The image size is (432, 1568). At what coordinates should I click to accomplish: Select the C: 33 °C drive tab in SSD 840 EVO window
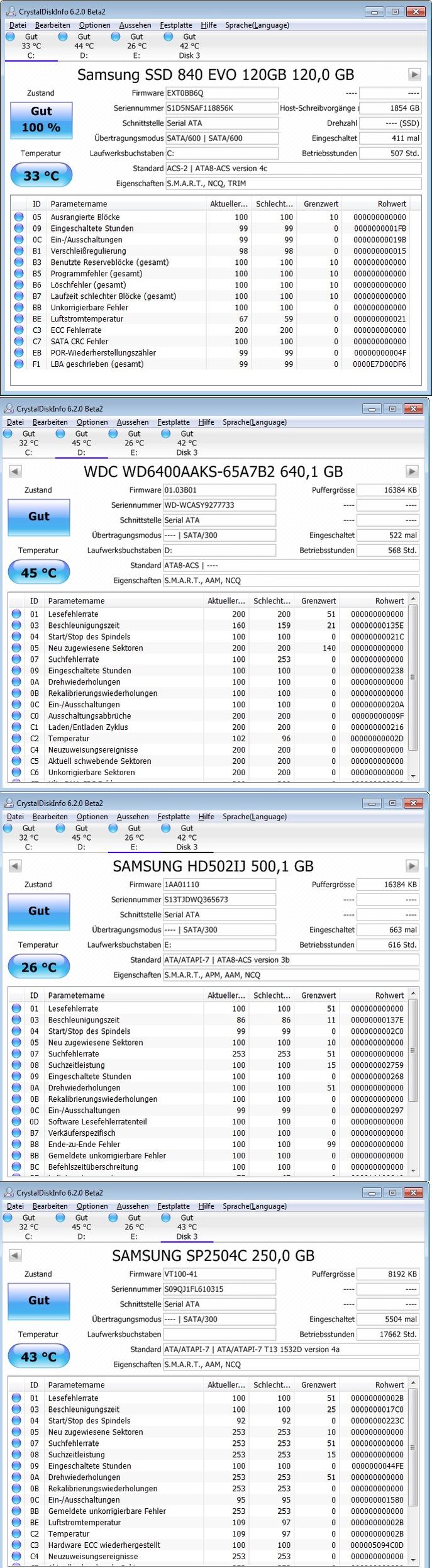[x=31, y=46]
